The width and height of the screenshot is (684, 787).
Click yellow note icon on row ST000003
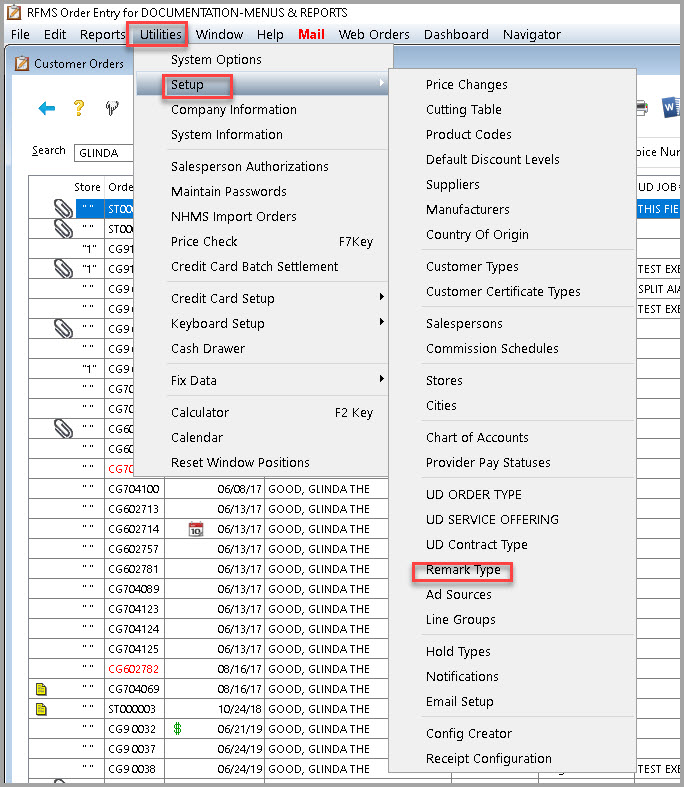[41, 709]
